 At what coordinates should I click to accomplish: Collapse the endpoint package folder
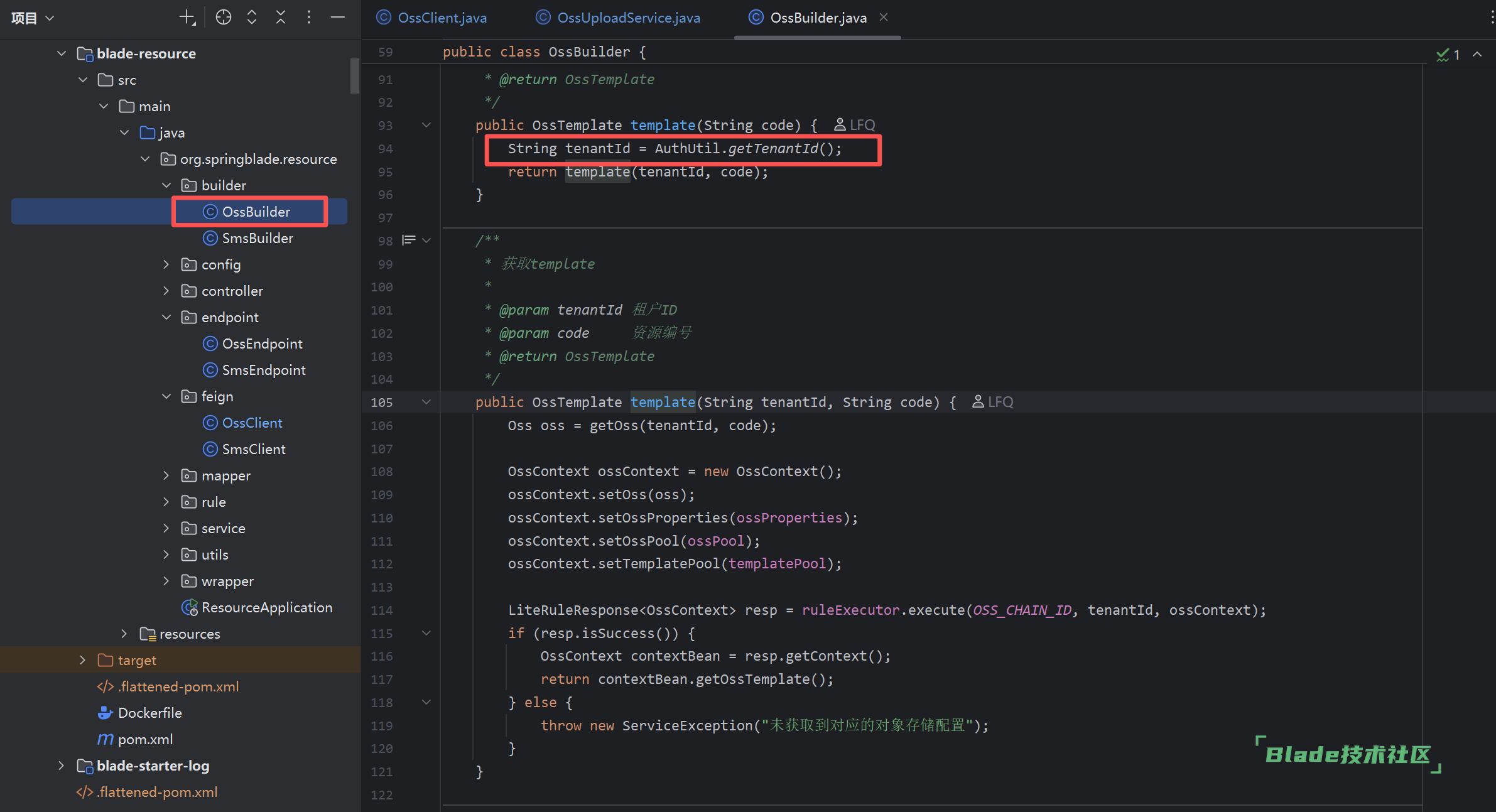pos(166,317)
